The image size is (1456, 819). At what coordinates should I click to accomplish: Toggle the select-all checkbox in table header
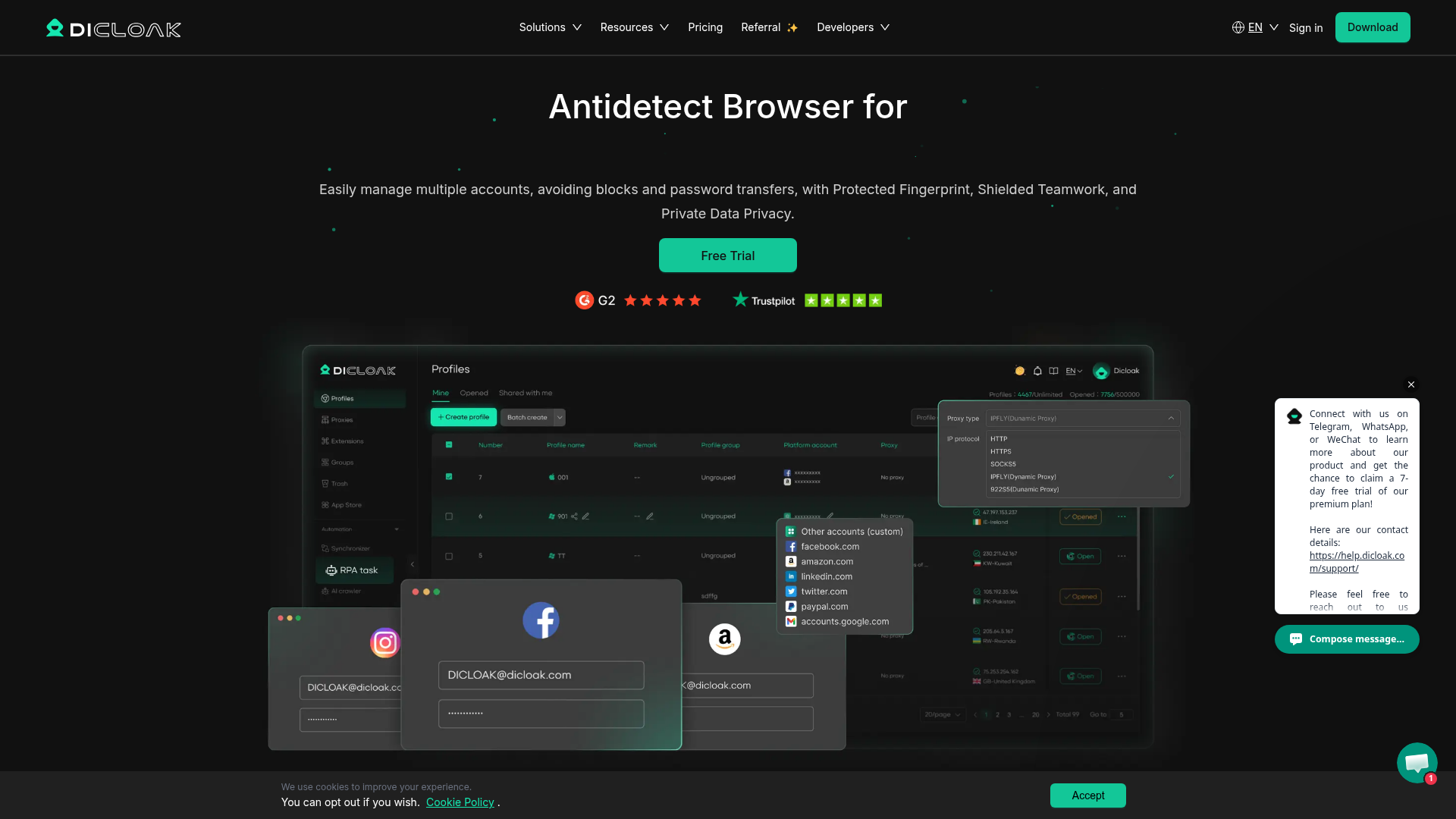tap(449, 445)
